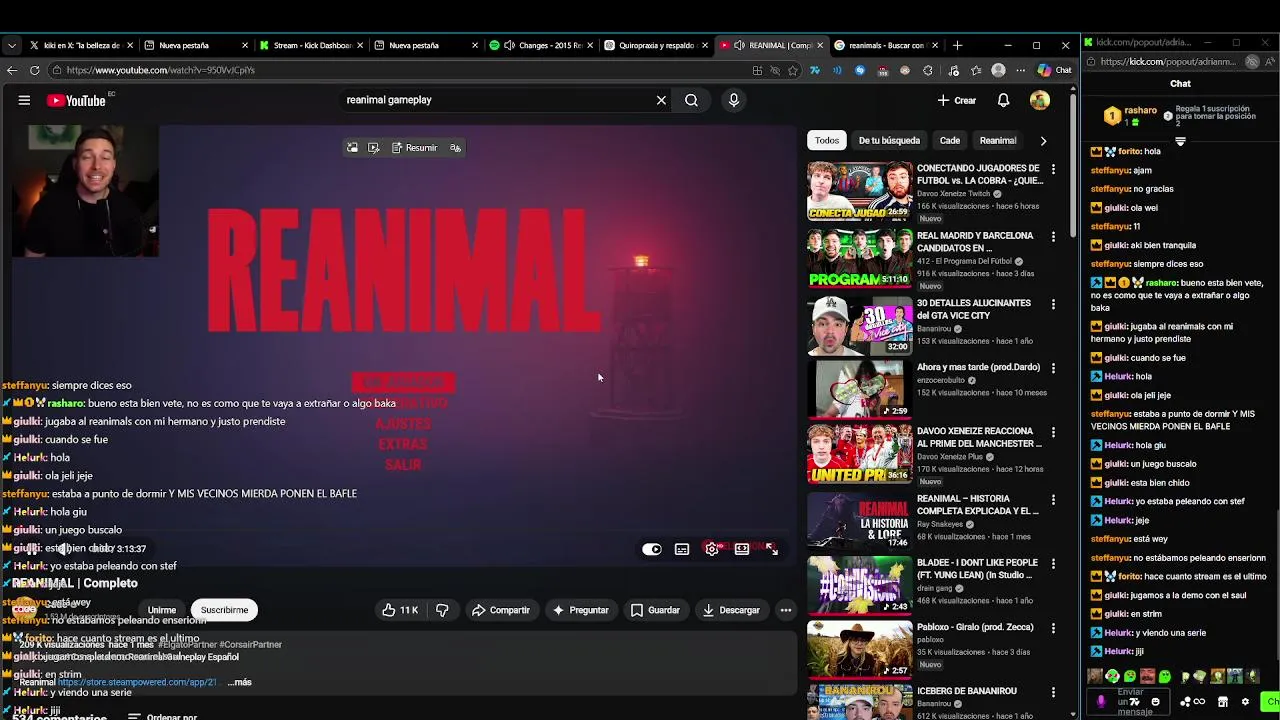1280x720 pixels.
Task: Like the video with 11 K likes
Action: [x=400, y=610]
